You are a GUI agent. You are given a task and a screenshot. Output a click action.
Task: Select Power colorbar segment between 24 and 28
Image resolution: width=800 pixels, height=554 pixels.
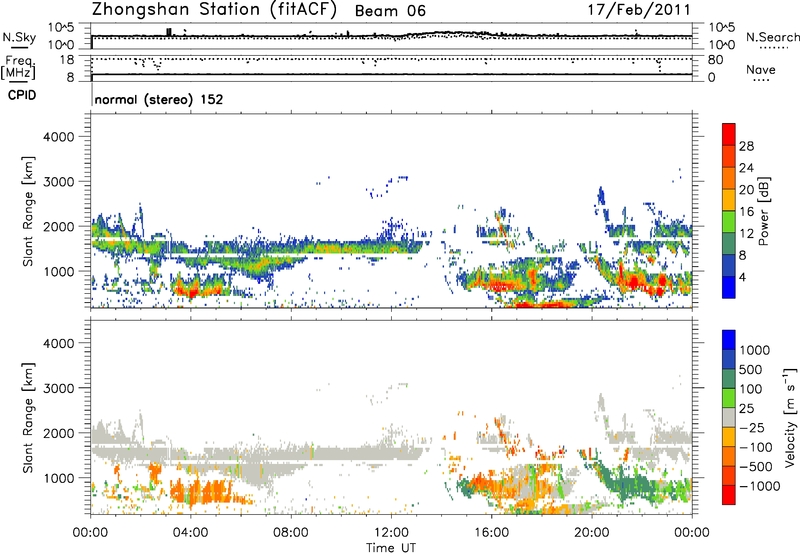pos(729,156)
